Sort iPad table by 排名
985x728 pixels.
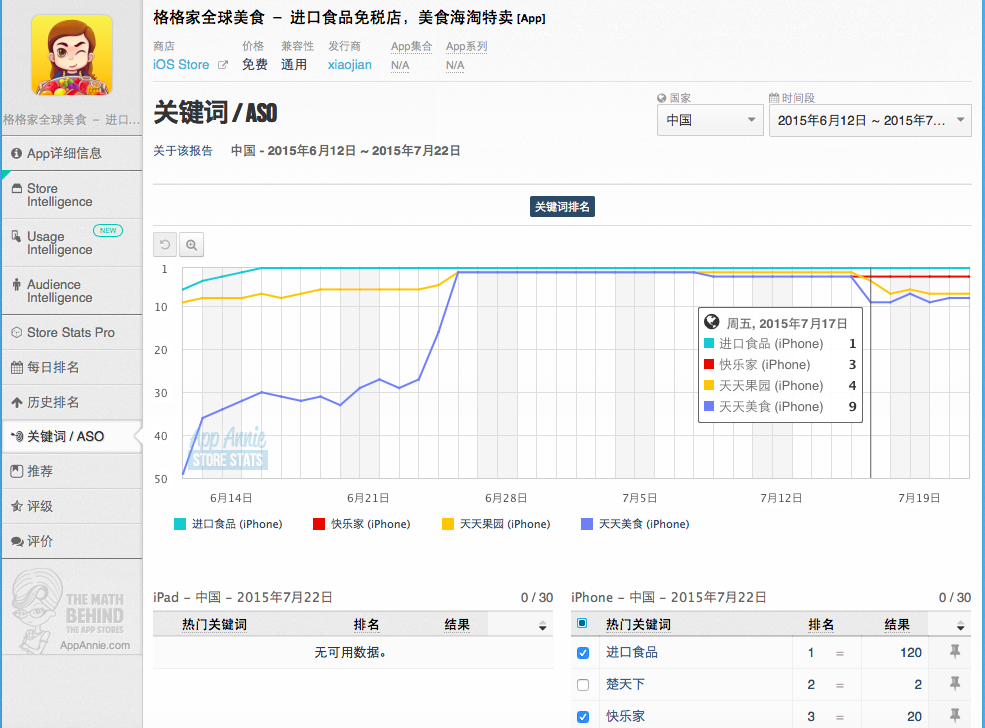pos(366,624)
